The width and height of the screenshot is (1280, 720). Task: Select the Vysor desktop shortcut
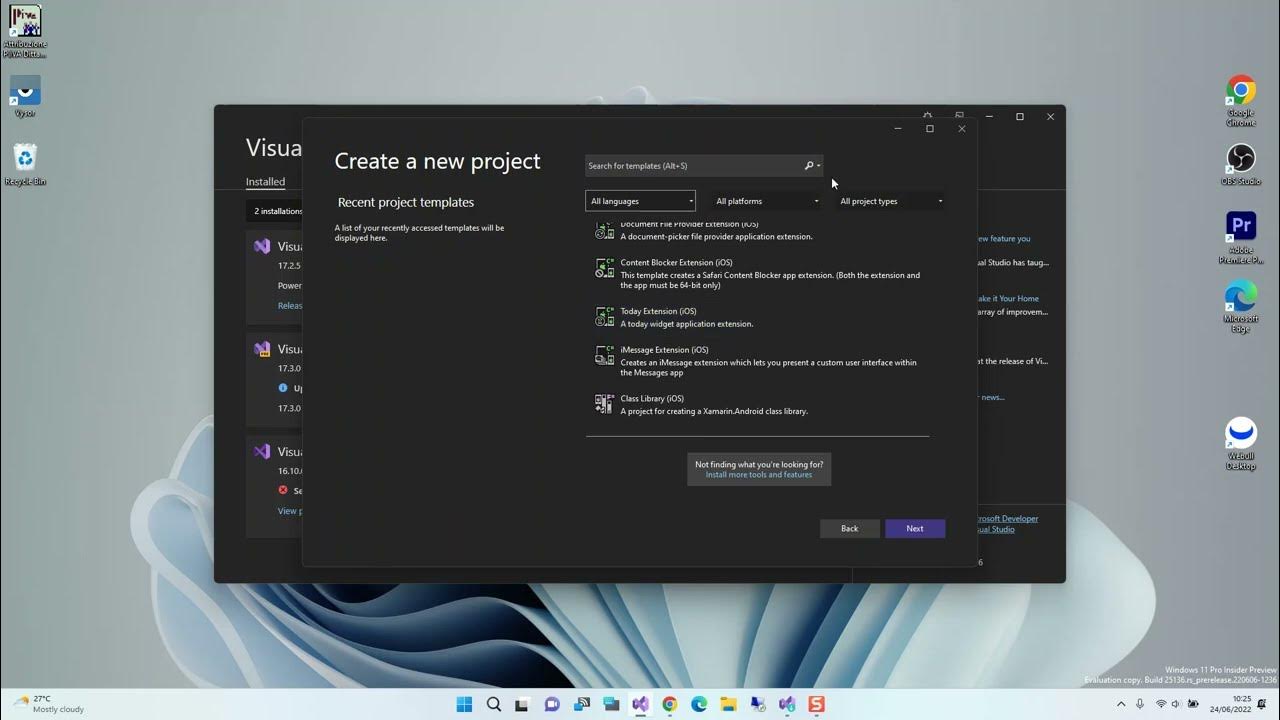25,97
